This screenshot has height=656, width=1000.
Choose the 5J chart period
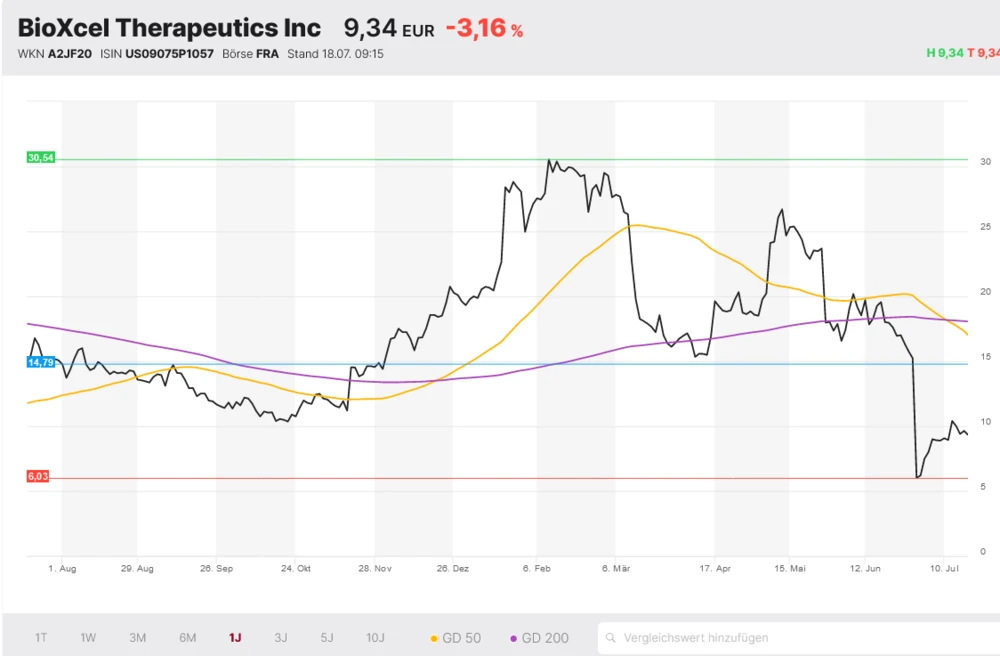tap(327, 638)
